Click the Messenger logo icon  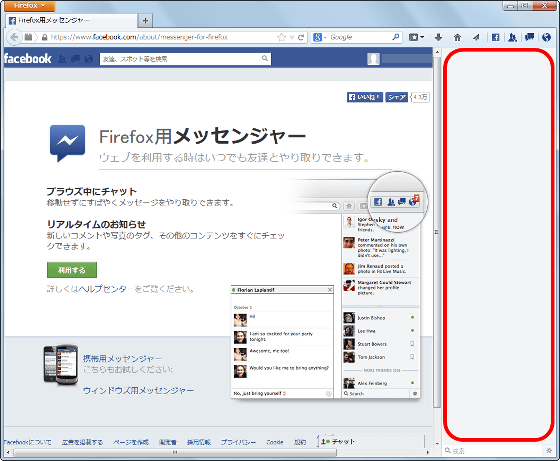(68, 143)
